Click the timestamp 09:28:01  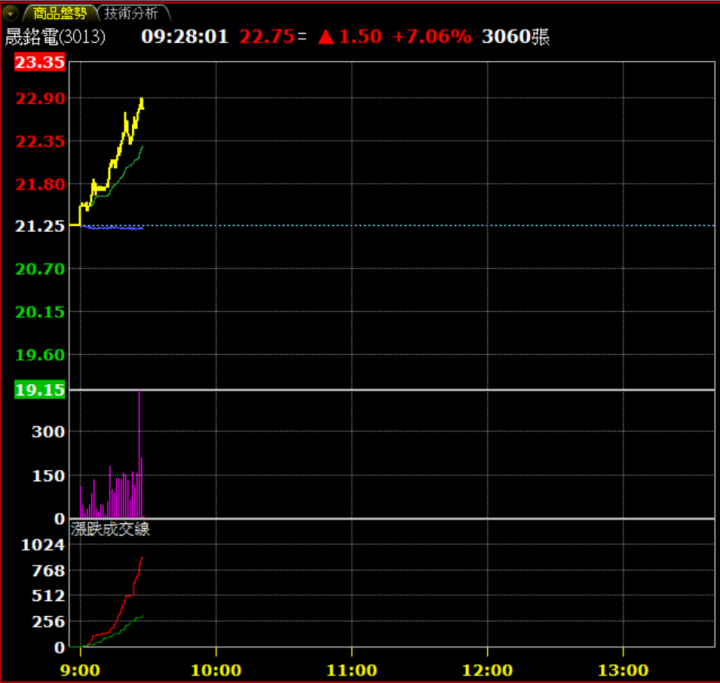[185, 37]
